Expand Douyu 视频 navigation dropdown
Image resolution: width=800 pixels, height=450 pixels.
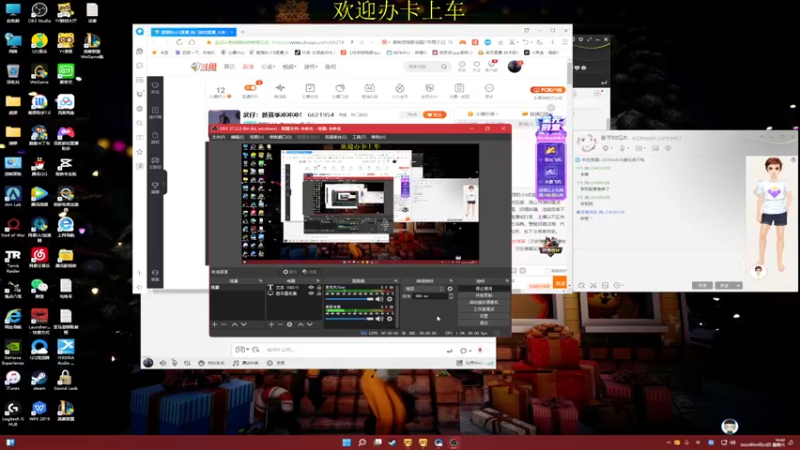coord(289,67)
